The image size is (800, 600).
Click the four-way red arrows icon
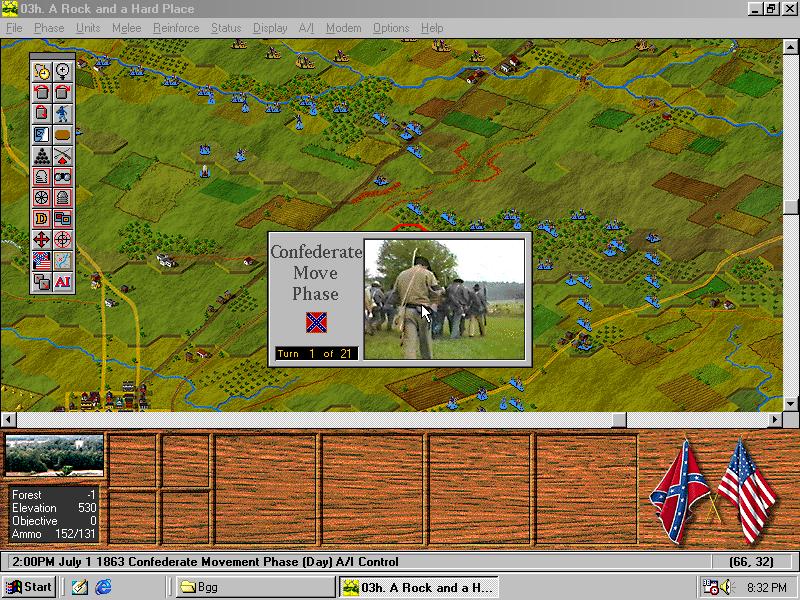pyautogui.click(x=41, y=239)
